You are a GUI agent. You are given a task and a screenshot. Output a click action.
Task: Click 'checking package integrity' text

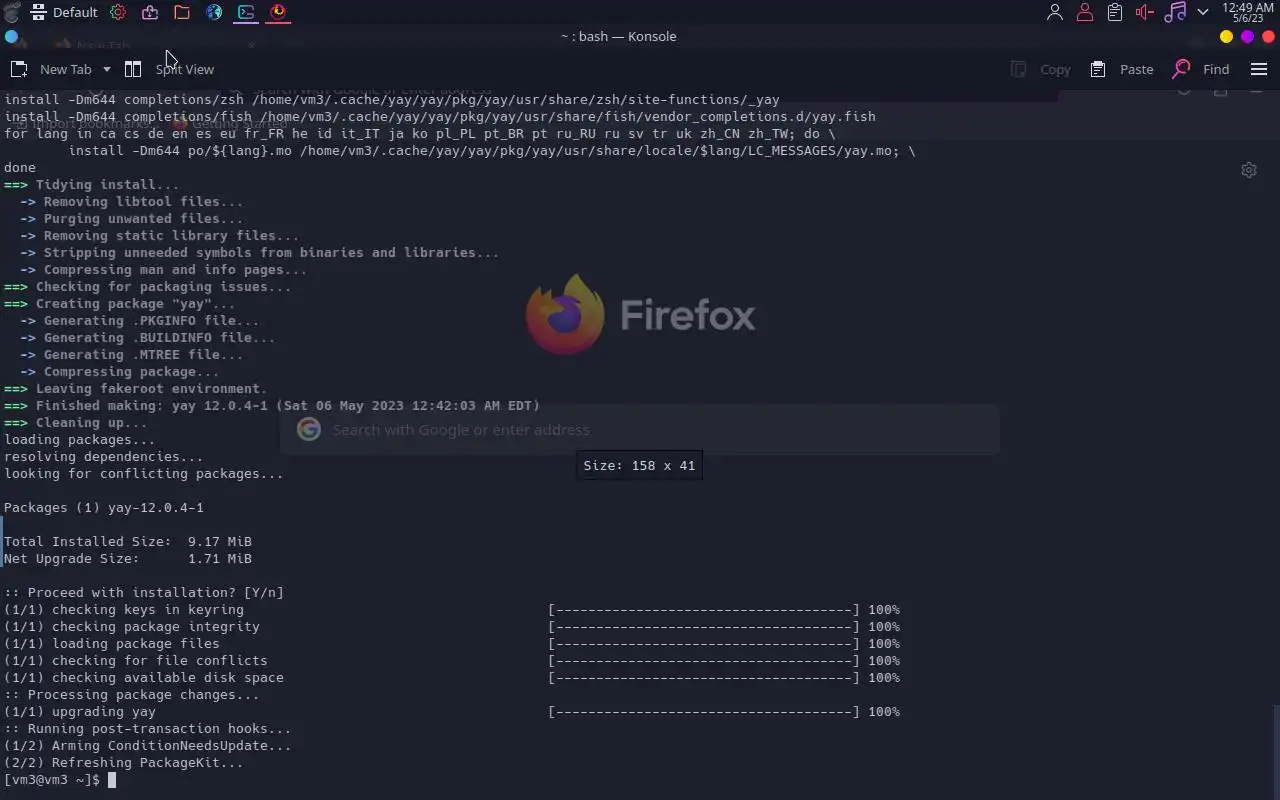click(156, 627)
